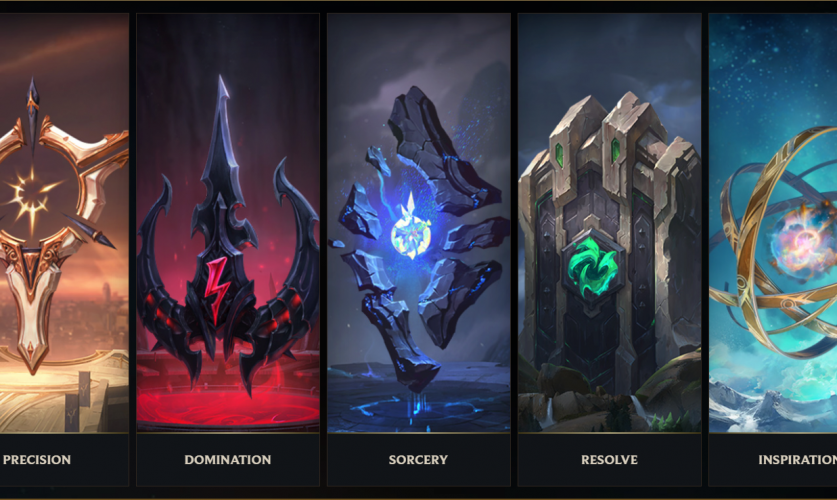Select the Precision rune path label
The height and width of the screenshot is (500, 837).
pos(37,459)
